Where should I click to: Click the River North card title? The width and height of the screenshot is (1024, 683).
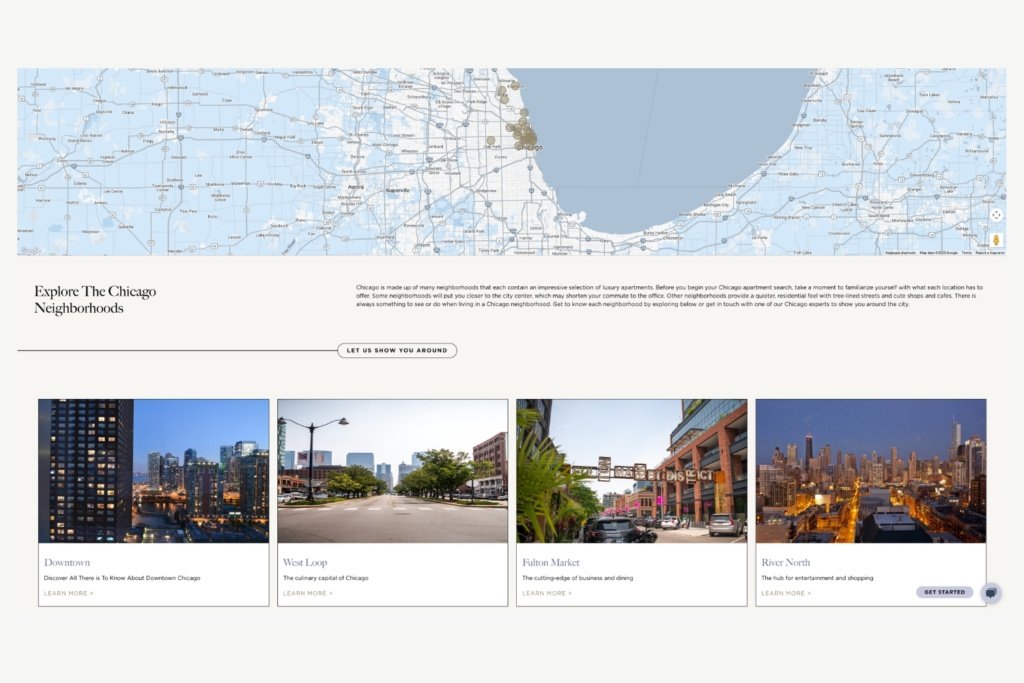[786, 562]
